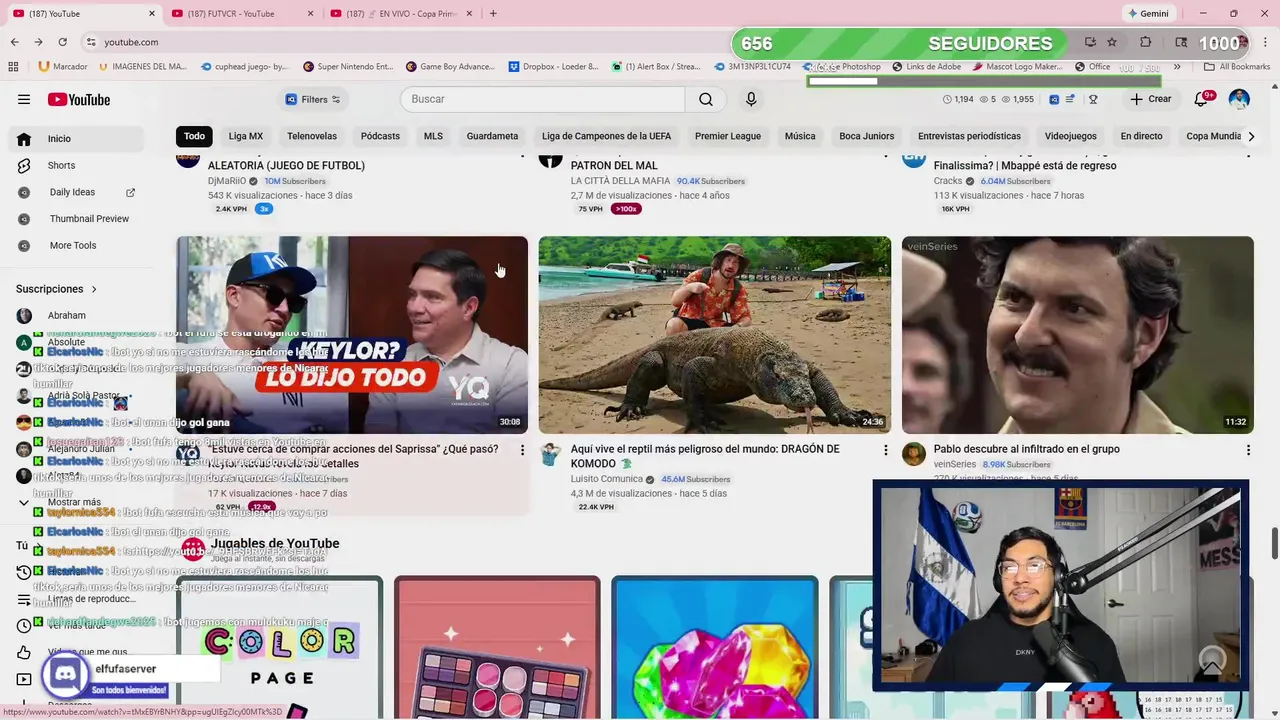Open the Gemini button in Chrome
The height and width of the screenshot is (720, 1280).
click(1148, 13)
